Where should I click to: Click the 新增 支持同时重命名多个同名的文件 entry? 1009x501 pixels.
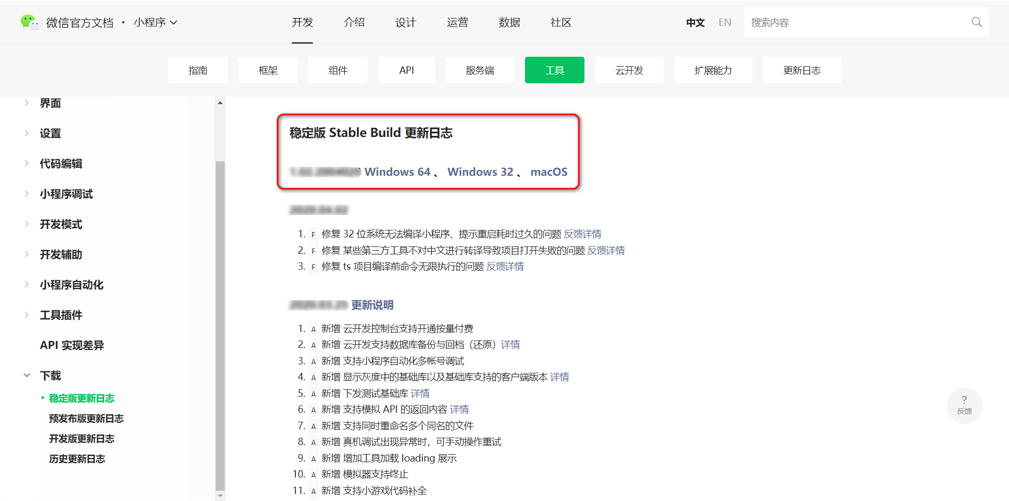point(397,426)
